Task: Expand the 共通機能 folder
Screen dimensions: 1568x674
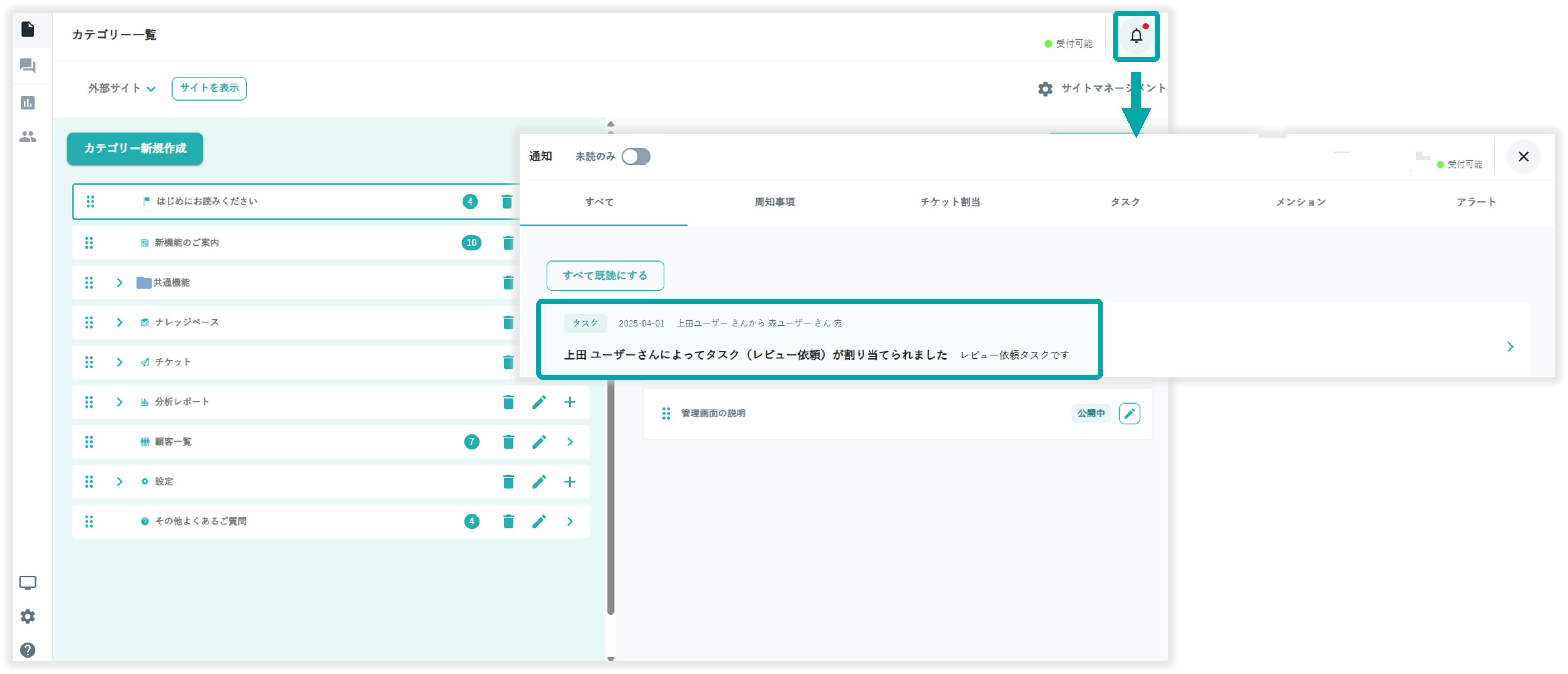Action: pos(119,283)
